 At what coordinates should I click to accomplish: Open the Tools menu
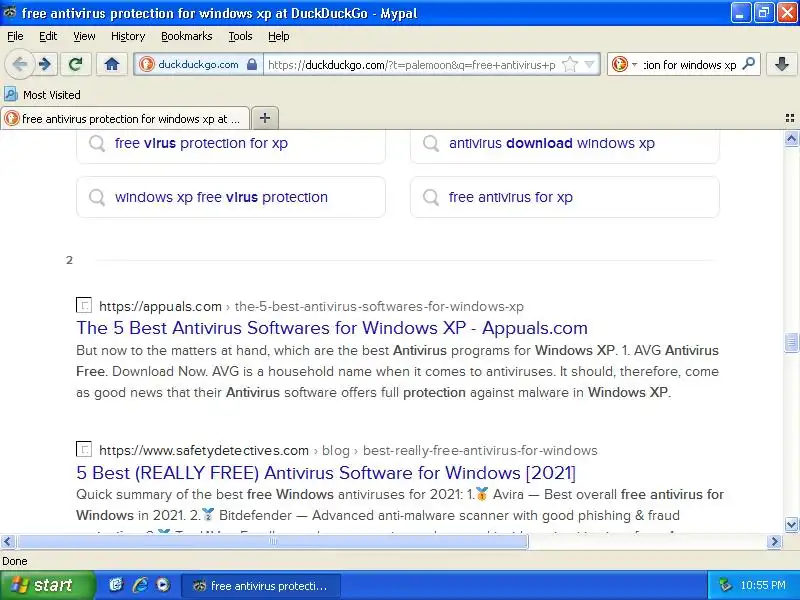240,36
